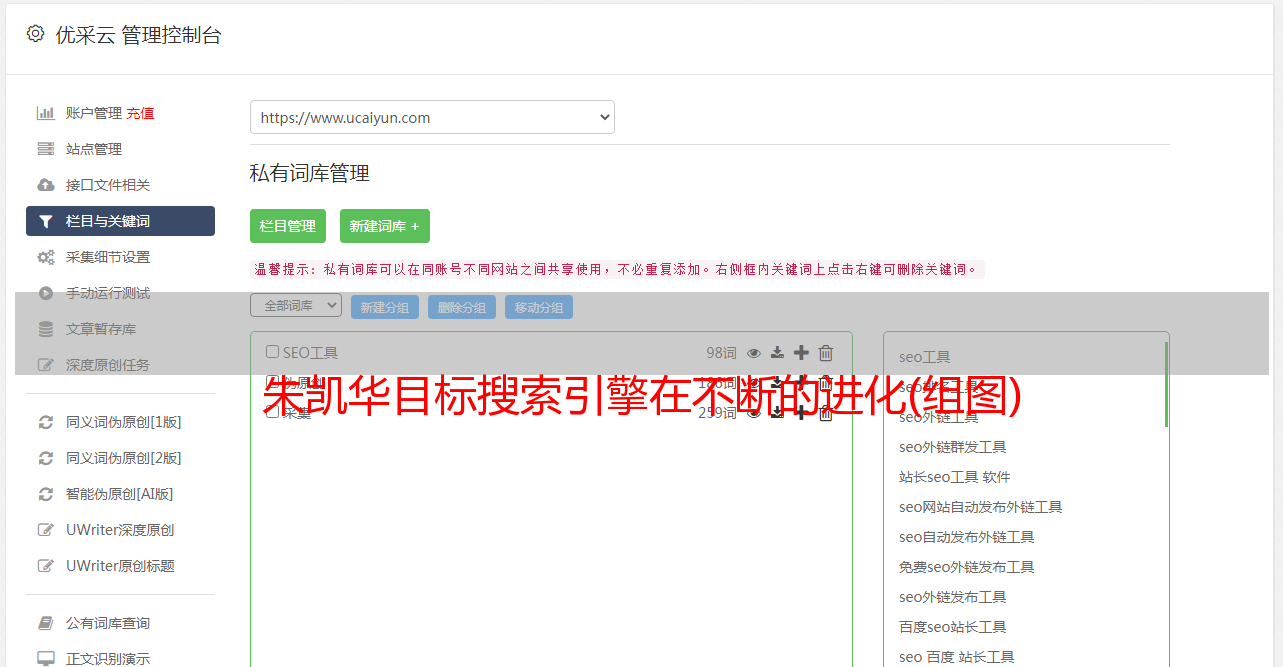Select the keyword 'seo 百度 站长工具'
The width and height of the screenshot is (1283, 667).
[956, 657]
